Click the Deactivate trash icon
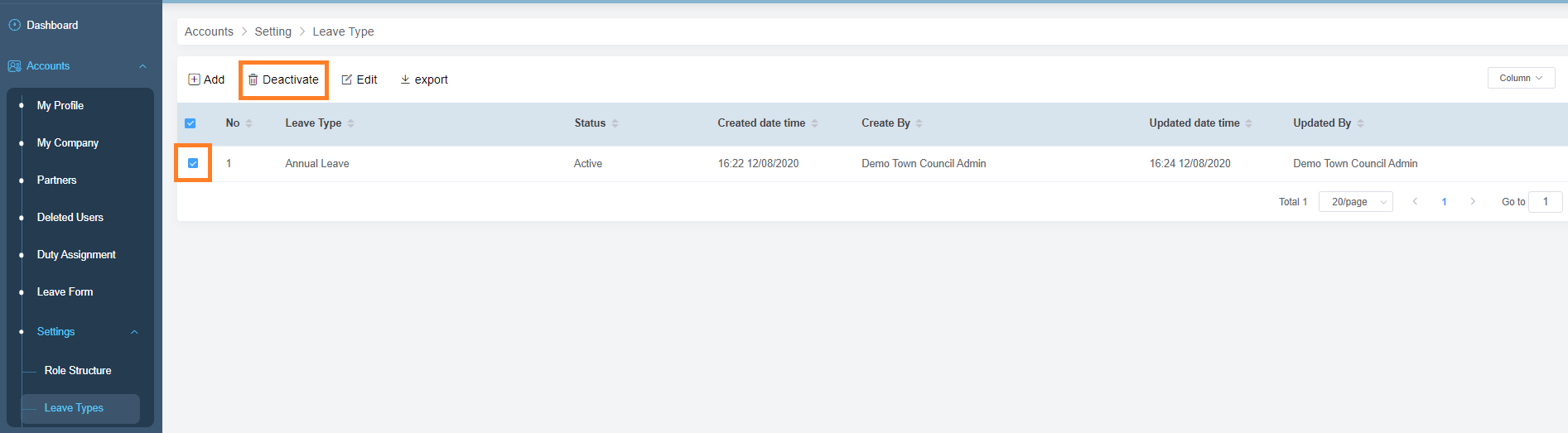The image size is (1568, 433). click(253, 79)
